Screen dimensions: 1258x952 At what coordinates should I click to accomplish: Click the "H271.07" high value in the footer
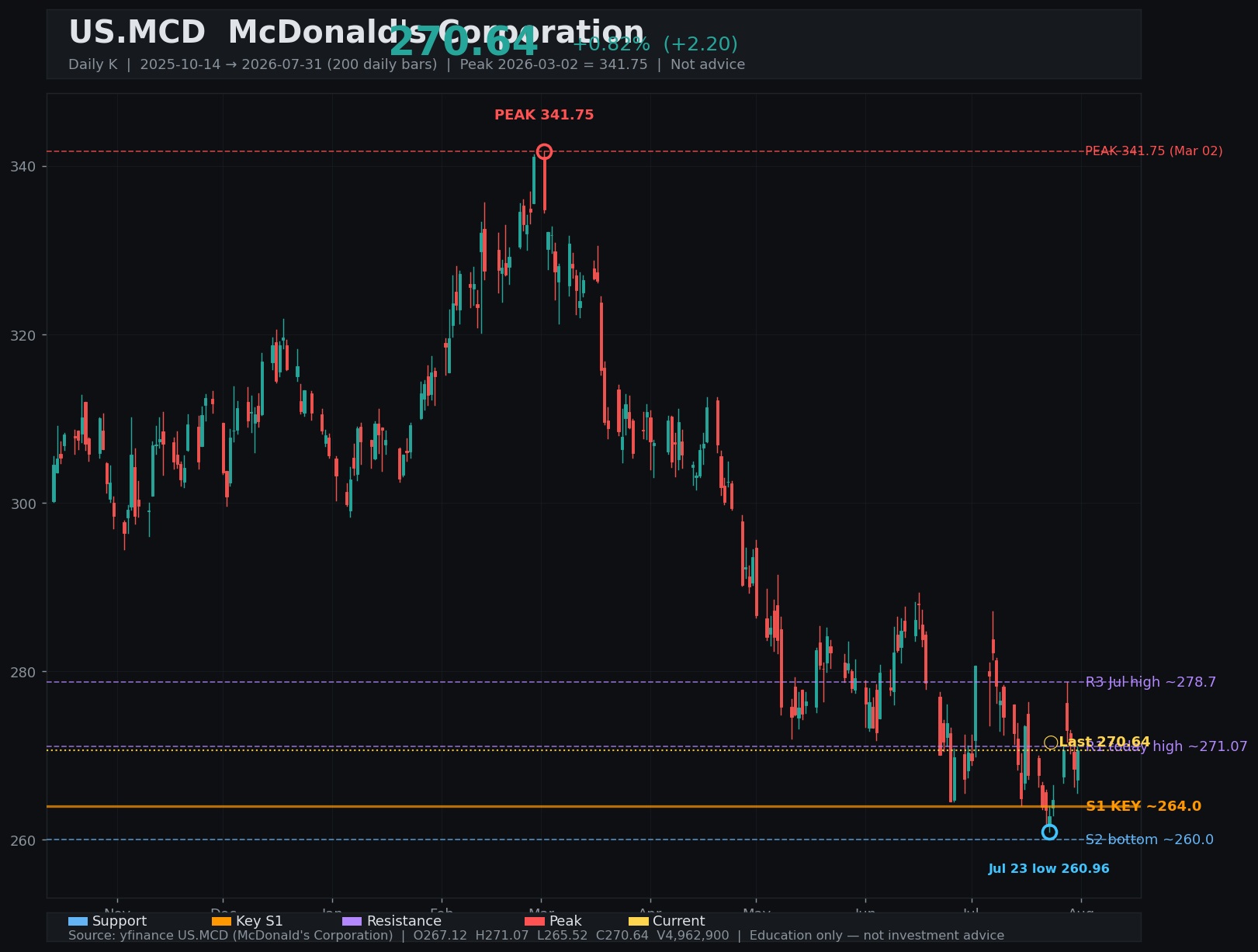pos(502,936)
